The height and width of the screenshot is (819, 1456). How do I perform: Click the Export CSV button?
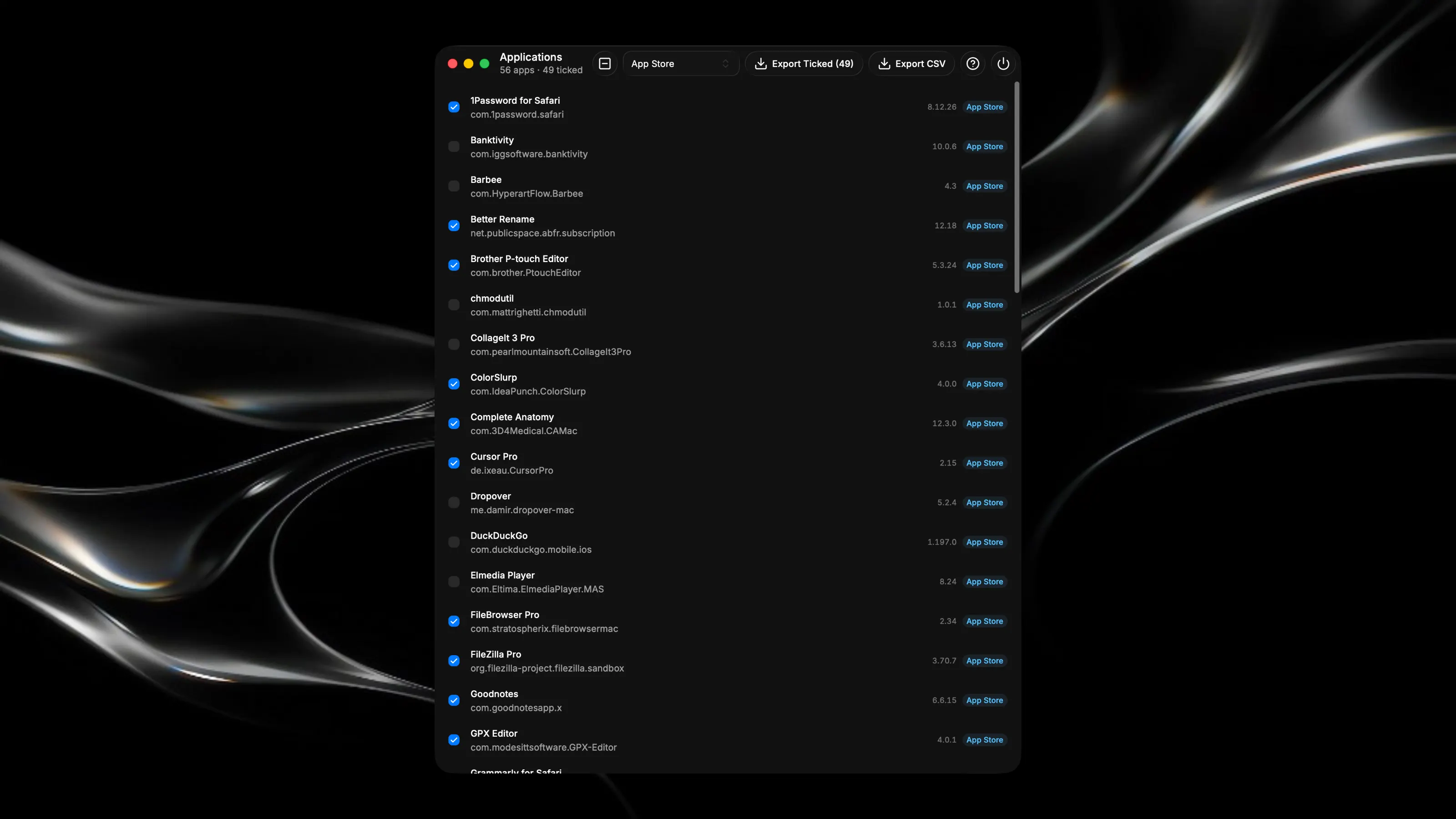(x=911, y=64)
